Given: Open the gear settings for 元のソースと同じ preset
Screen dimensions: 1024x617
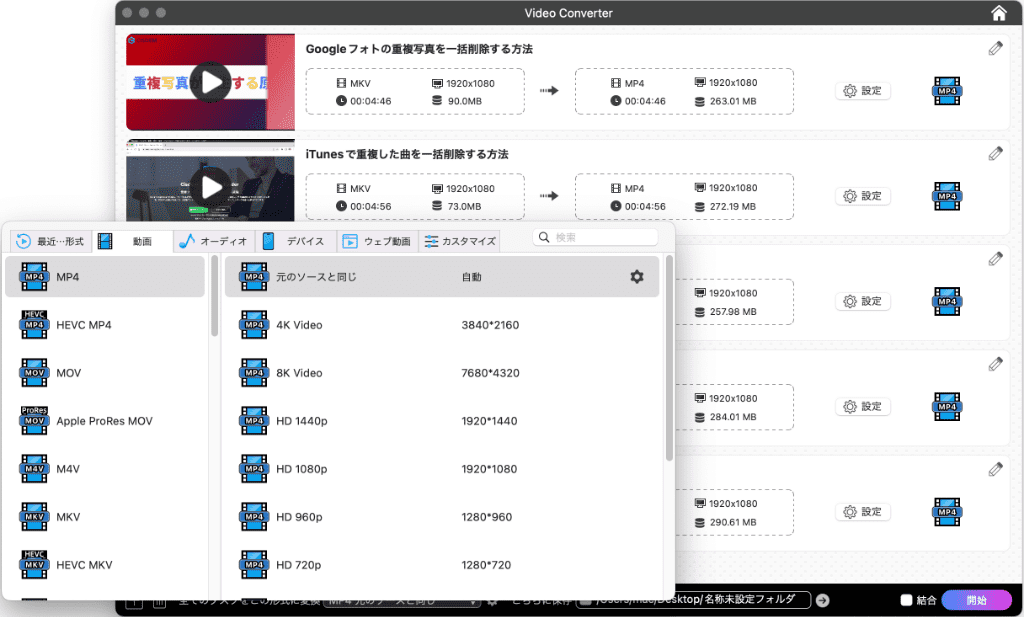Looking at the screenshot, I should pyautogui.click(x=637, y=277).
